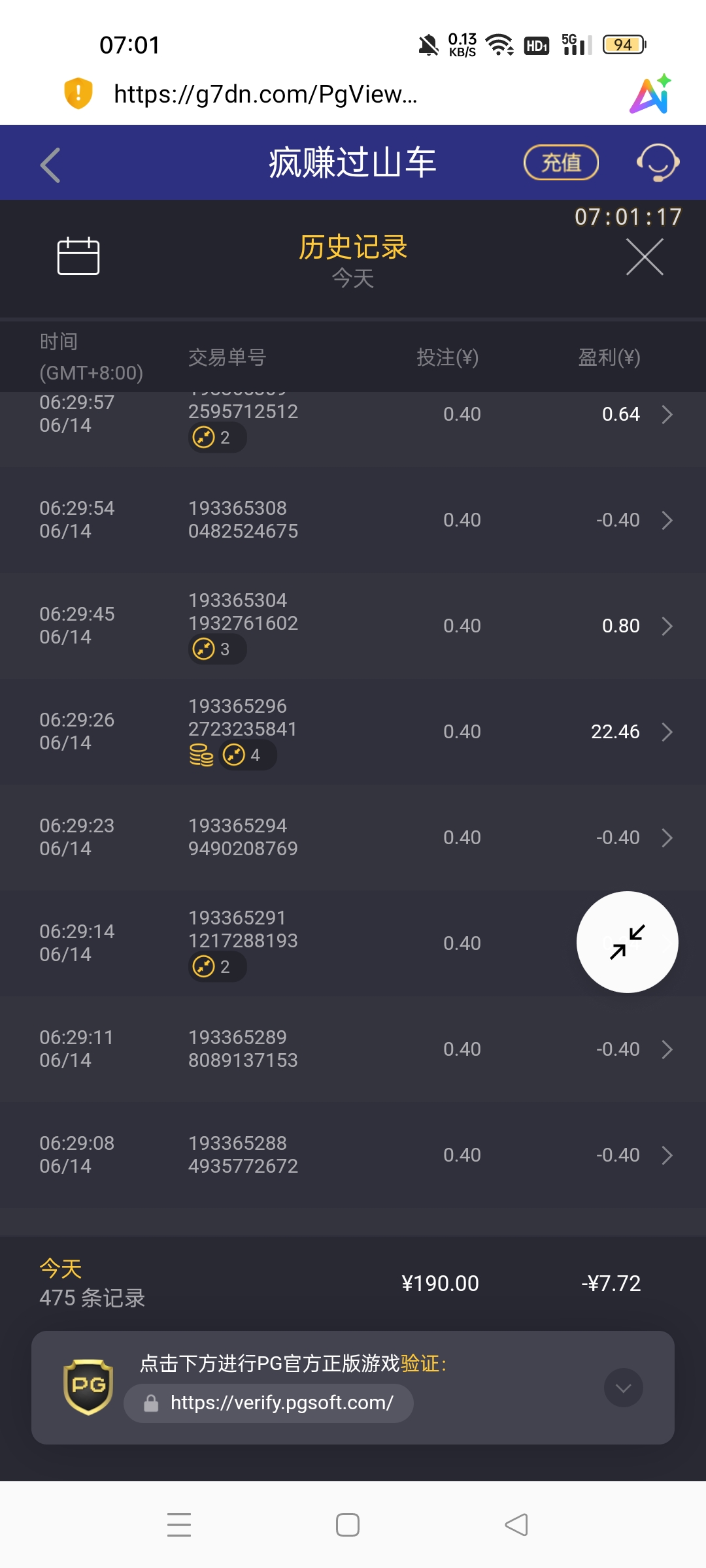Tap Android home square button

point(348,1525)
